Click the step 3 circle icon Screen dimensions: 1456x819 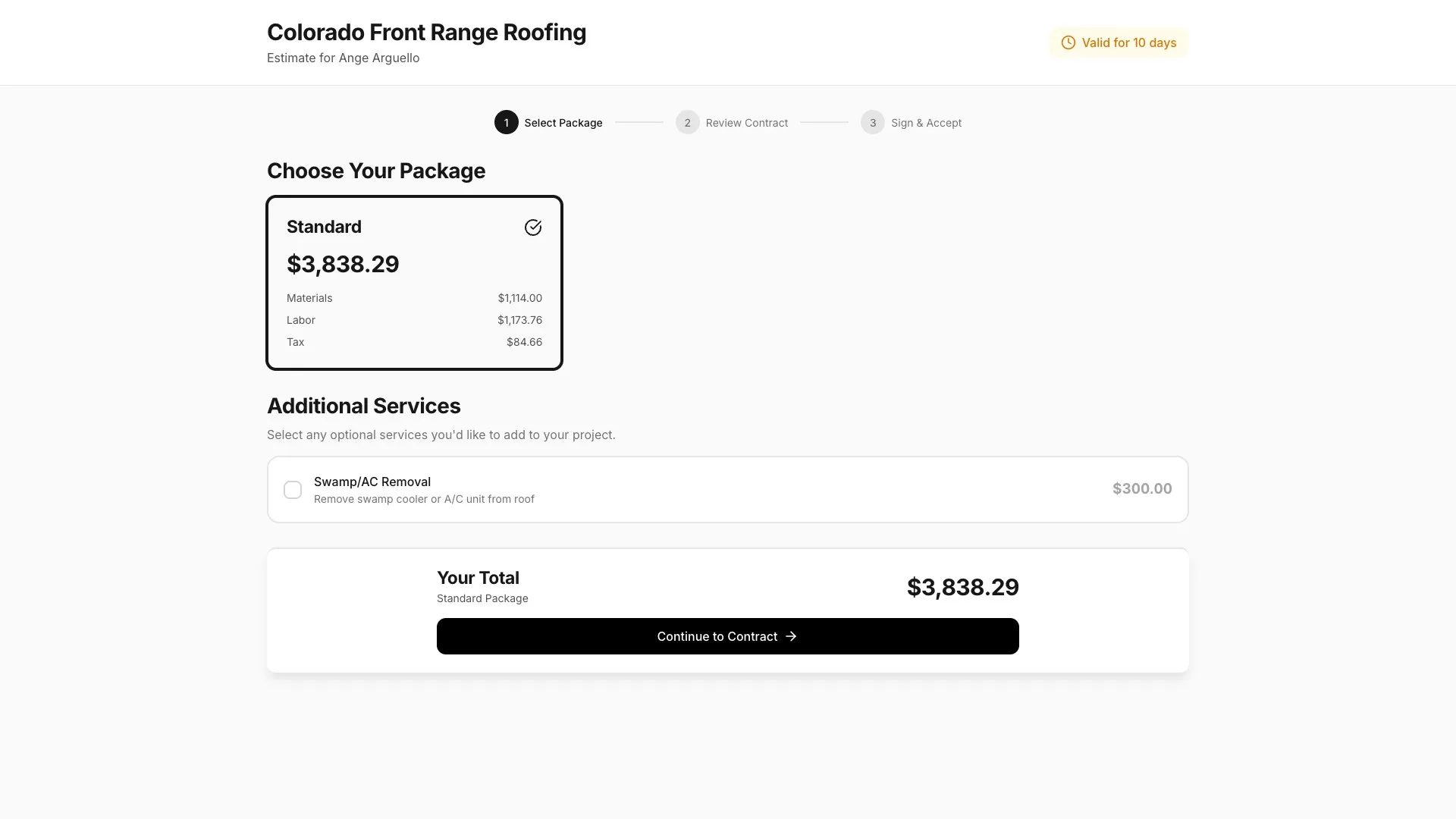click(x=872, y=122)
